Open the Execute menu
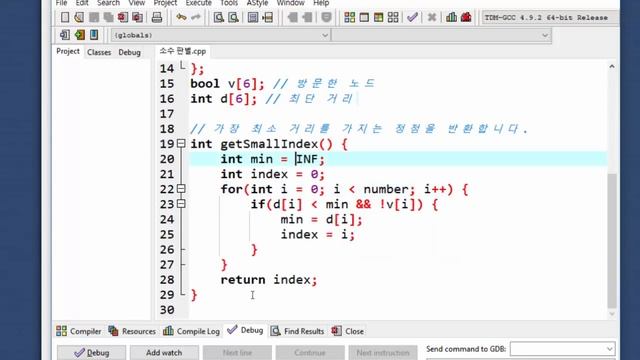This screenshot has width=640, height=360. [199, 3]
